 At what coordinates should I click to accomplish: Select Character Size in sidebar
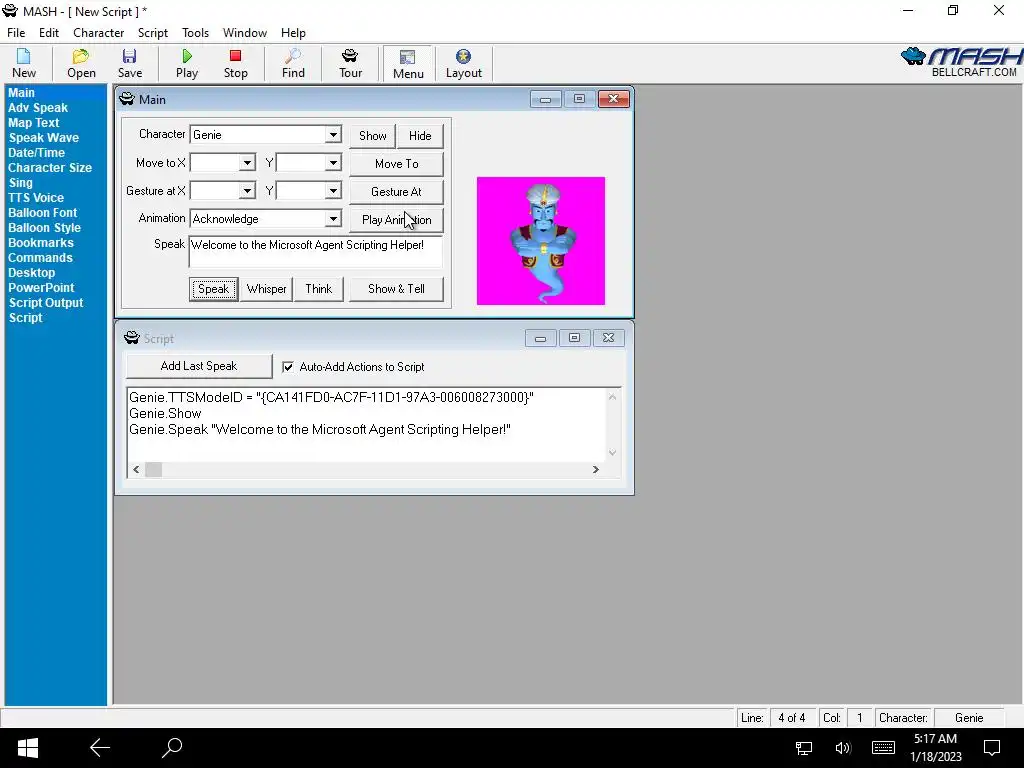[50, 168]
